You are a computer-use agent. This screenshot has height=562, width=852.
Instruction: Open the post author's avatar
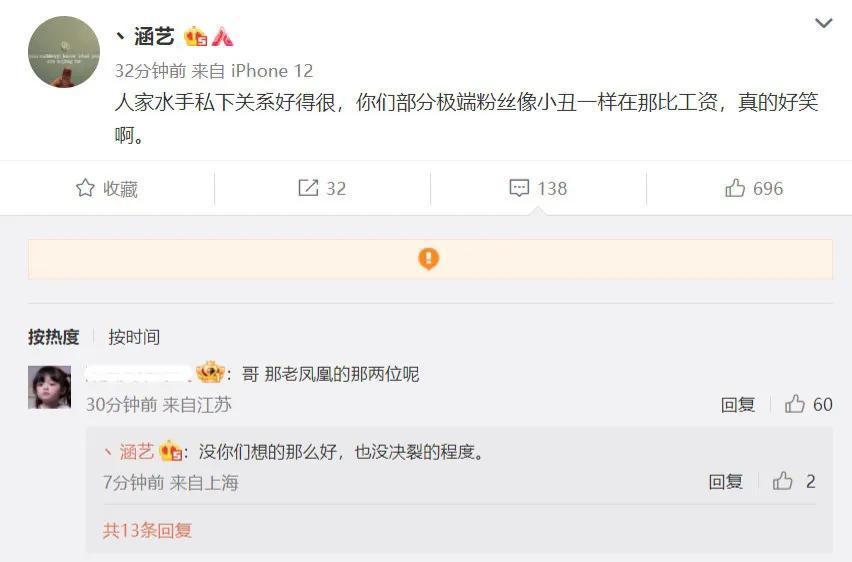tap(64, 52)
